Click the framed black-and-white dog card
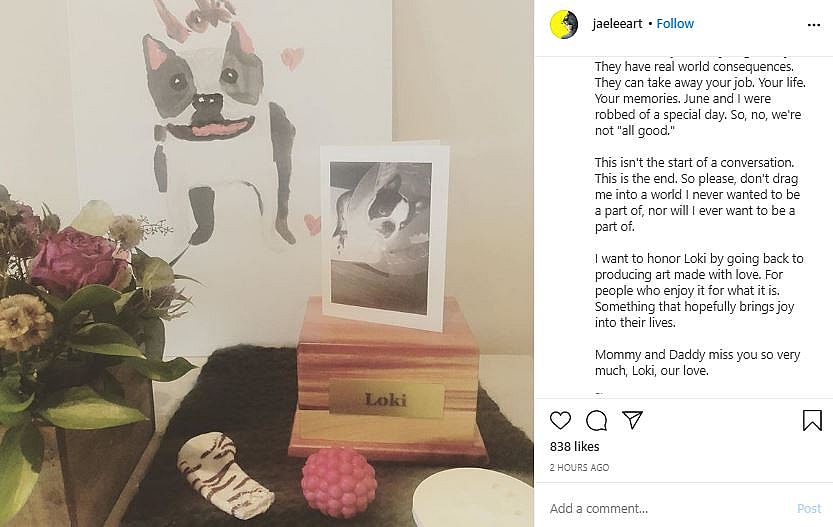 click(385, 235)
